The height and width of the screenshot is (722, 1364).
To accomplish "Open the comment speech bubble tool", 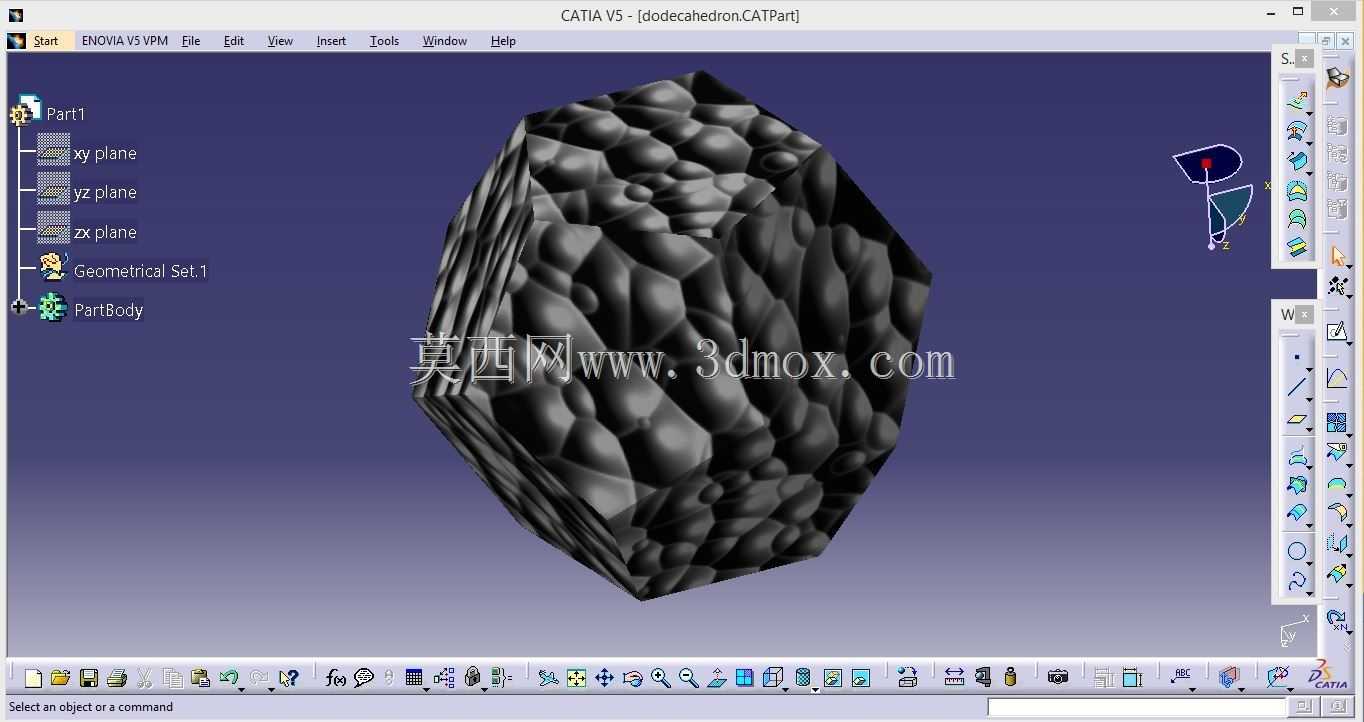I will coord(364,678).
